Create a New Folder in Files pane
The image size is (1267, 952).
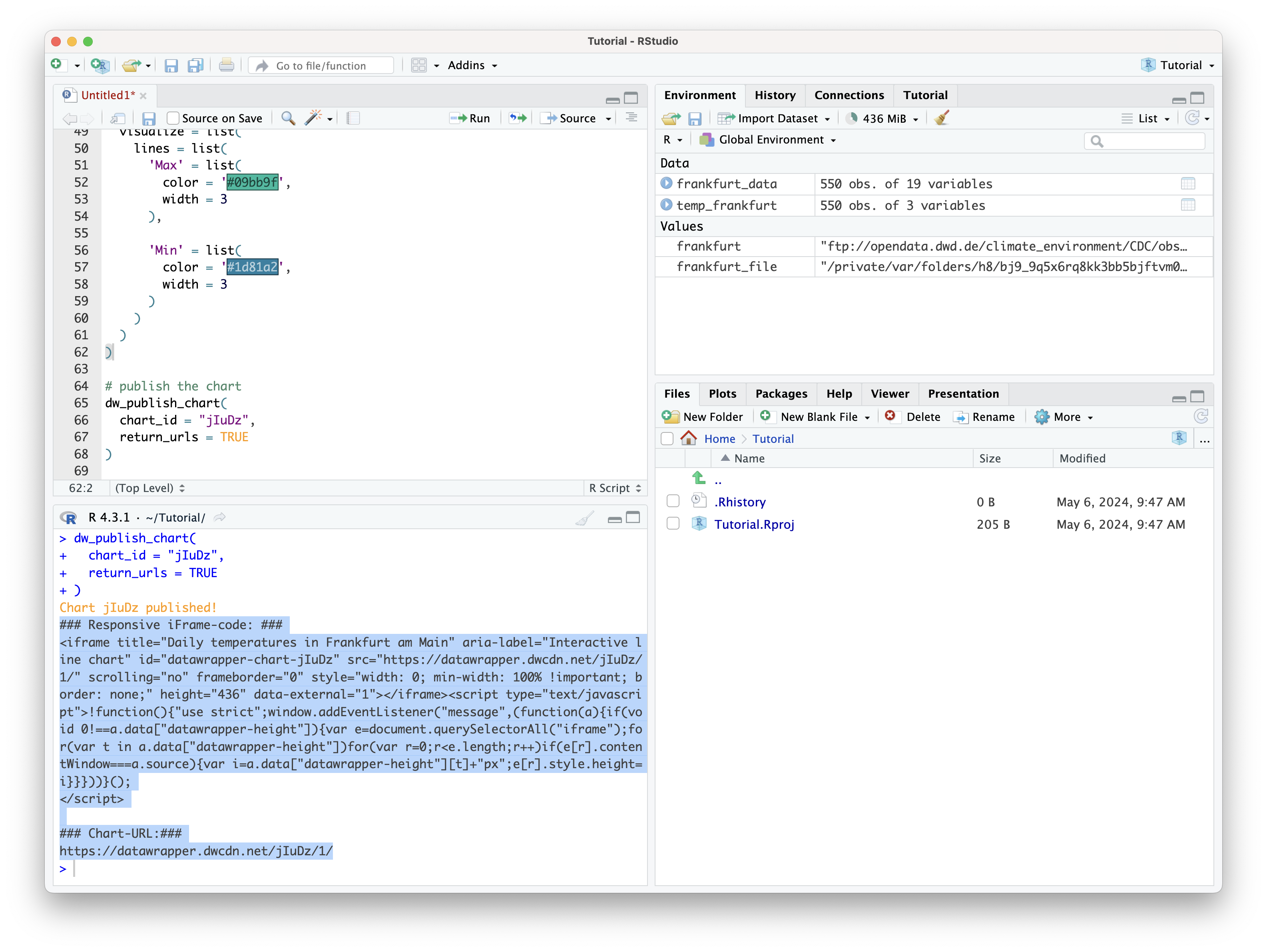click(x=702, y=417)
